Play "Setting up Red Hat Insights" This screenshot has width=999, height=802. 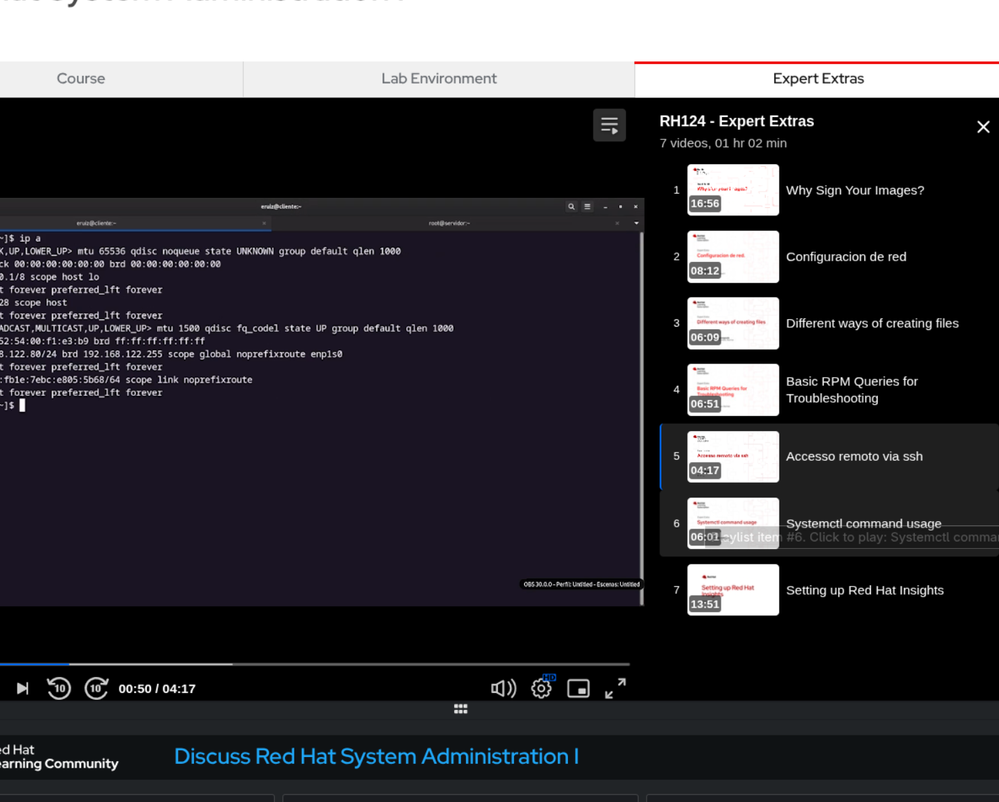pyautogui.click(x=864, y=590)
